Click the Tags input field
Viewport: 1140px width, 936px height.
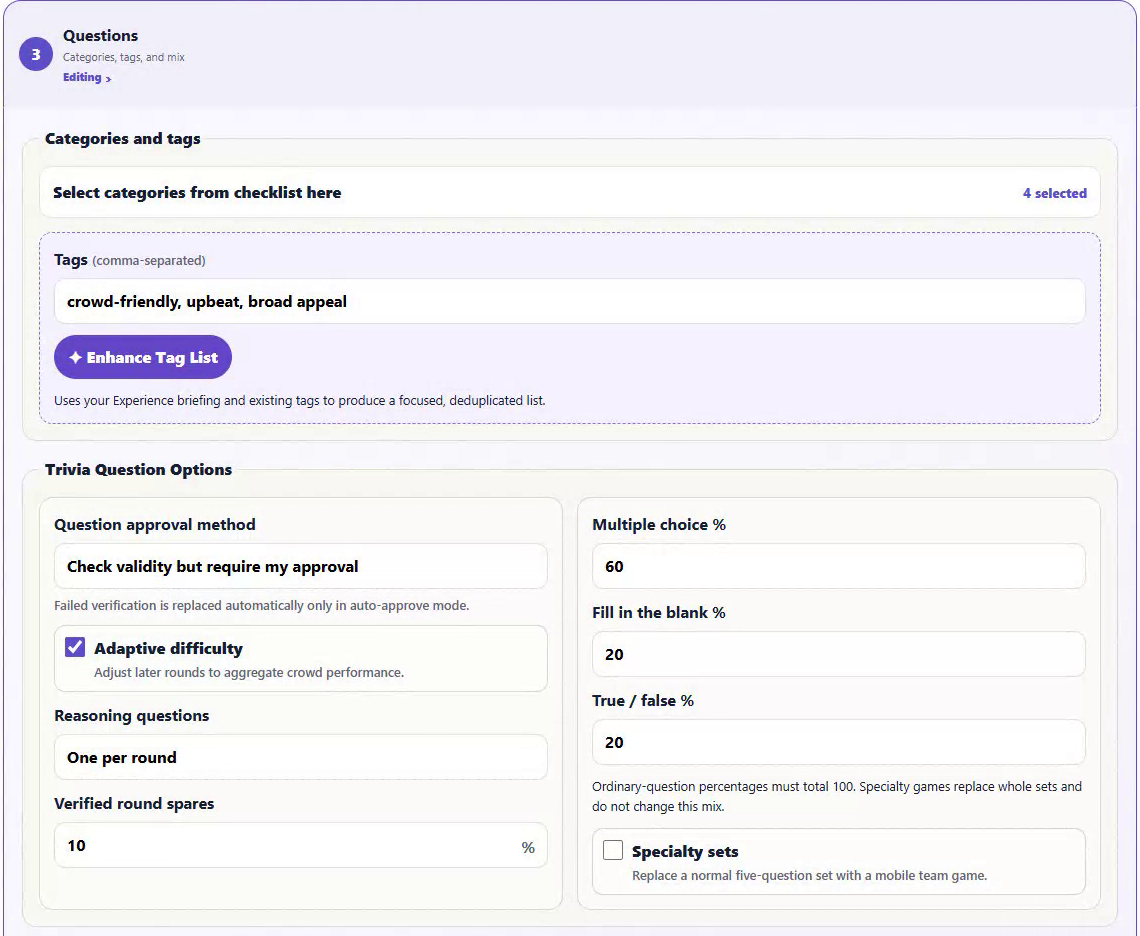(x=569, y=301)
